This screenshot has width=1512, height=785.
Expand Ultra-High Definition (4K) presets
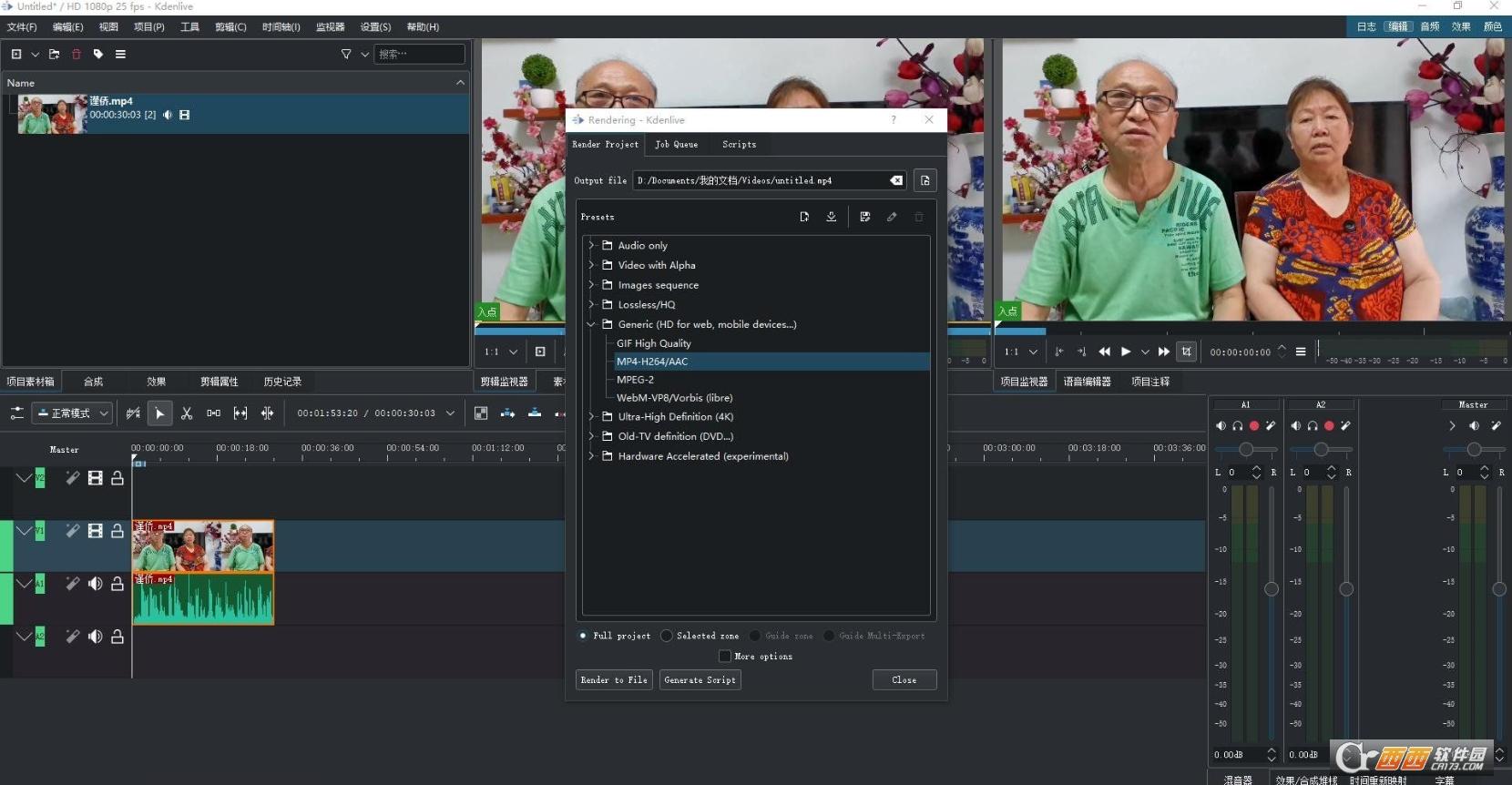(x=591, y=416)
